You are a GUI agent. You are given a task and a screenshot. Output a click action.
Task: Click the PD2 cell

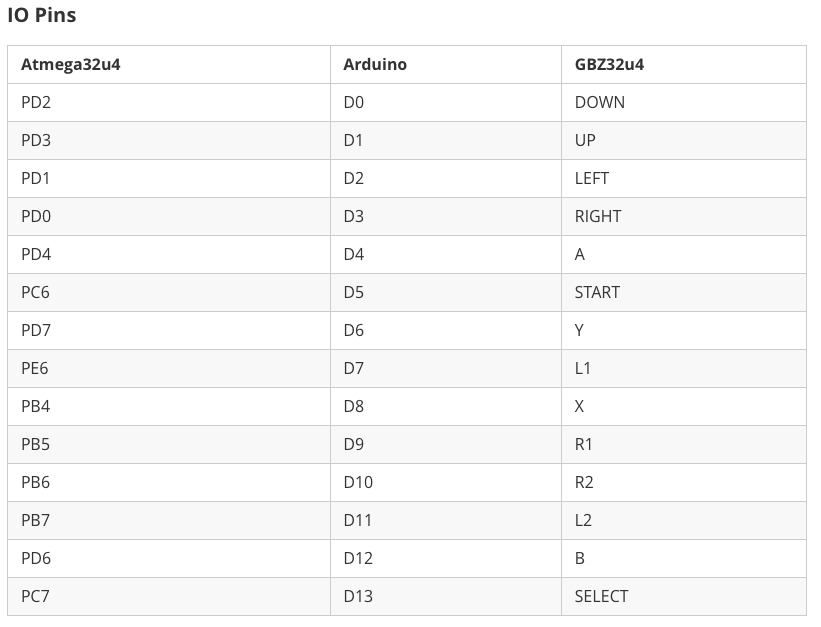(x=169, y=103)
